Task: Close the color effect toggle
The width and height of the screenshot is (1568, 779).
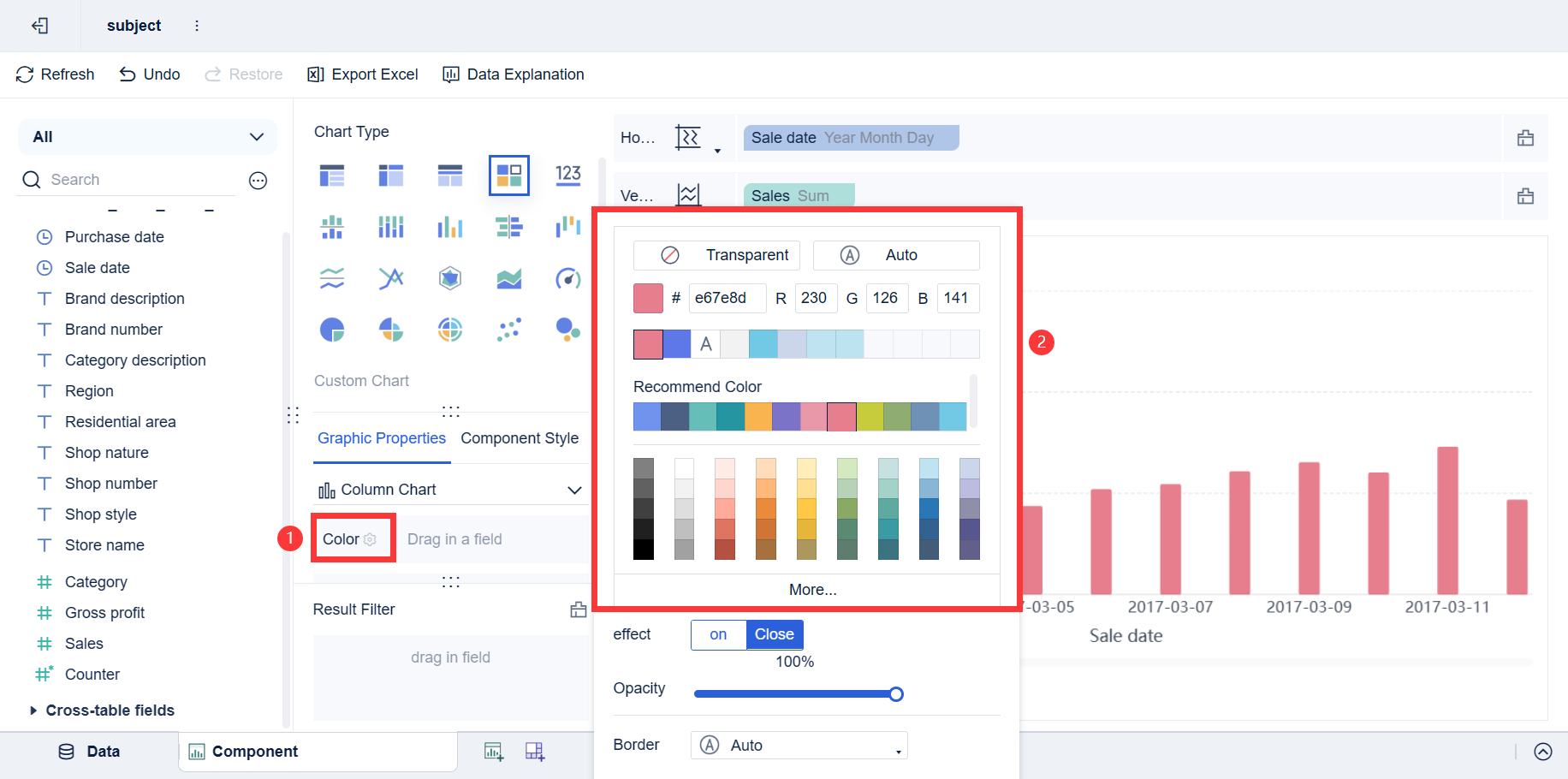Action: [x=774, y=634]
